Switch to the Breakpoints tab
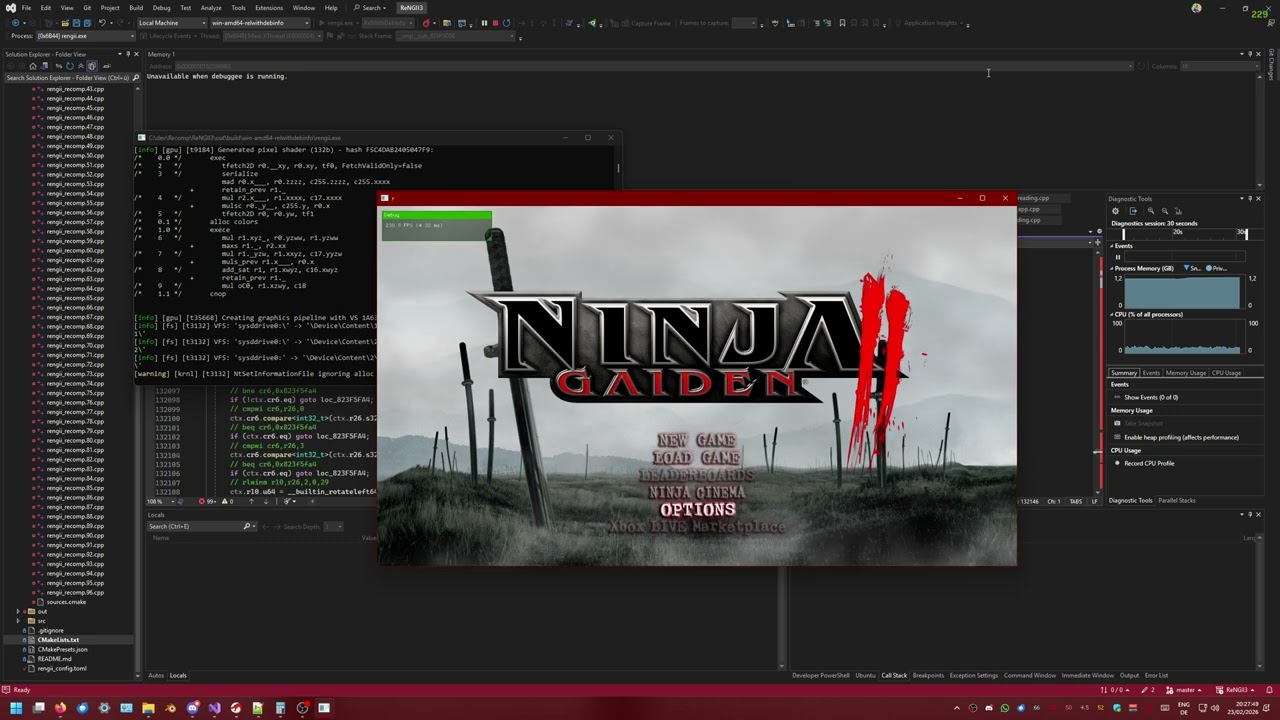This screenshot has width=1280, height=720. [928, 675]
